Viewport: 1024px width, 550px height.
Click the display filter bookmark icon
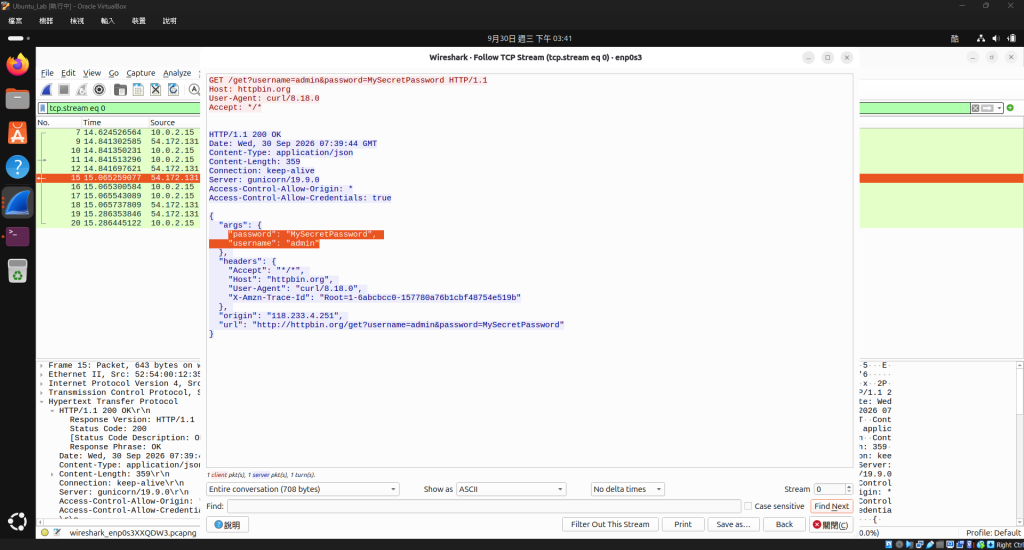[43, 108]
